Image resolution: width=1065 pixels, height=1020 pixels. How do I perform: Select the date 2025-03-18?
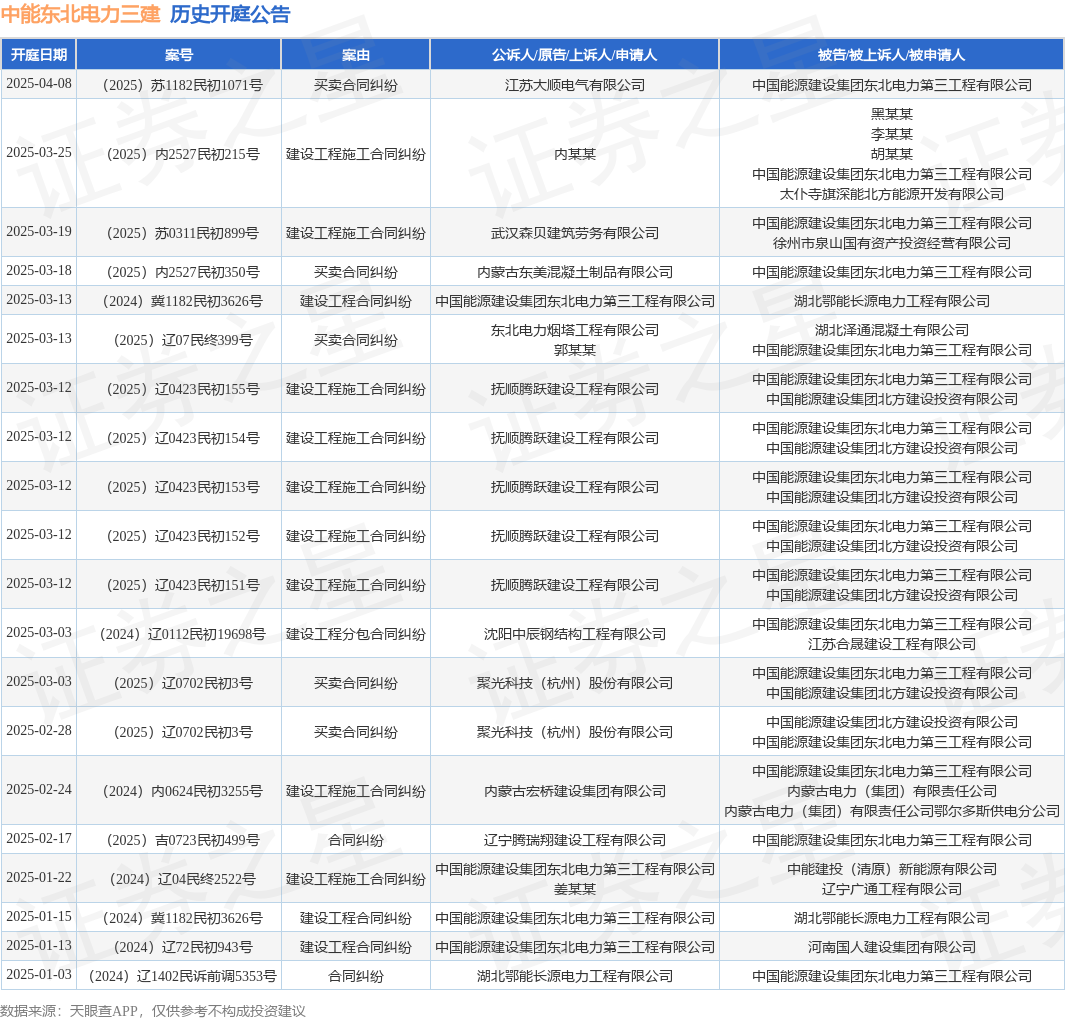point(39,270)
